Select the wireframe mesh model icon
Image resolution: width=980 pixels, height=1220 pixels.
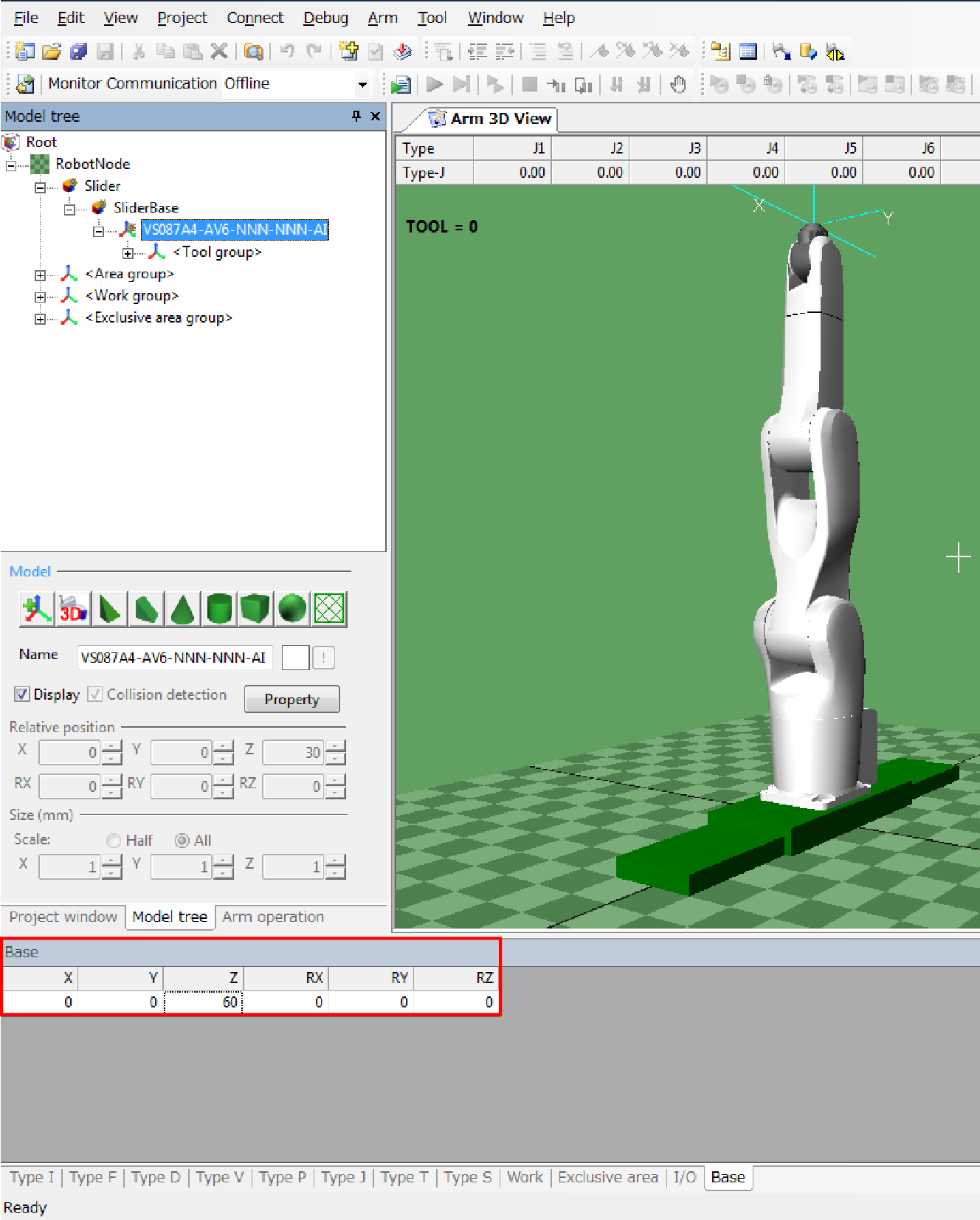tap(329, 609)
